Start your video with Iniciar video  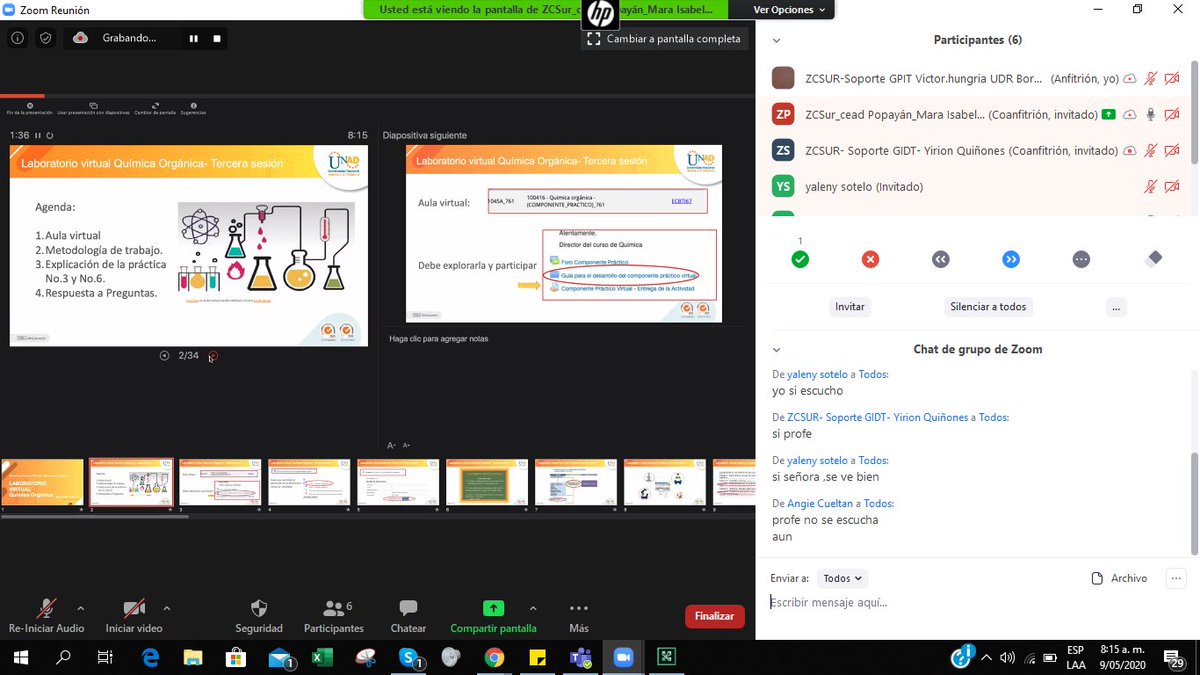tap(133, 610)
